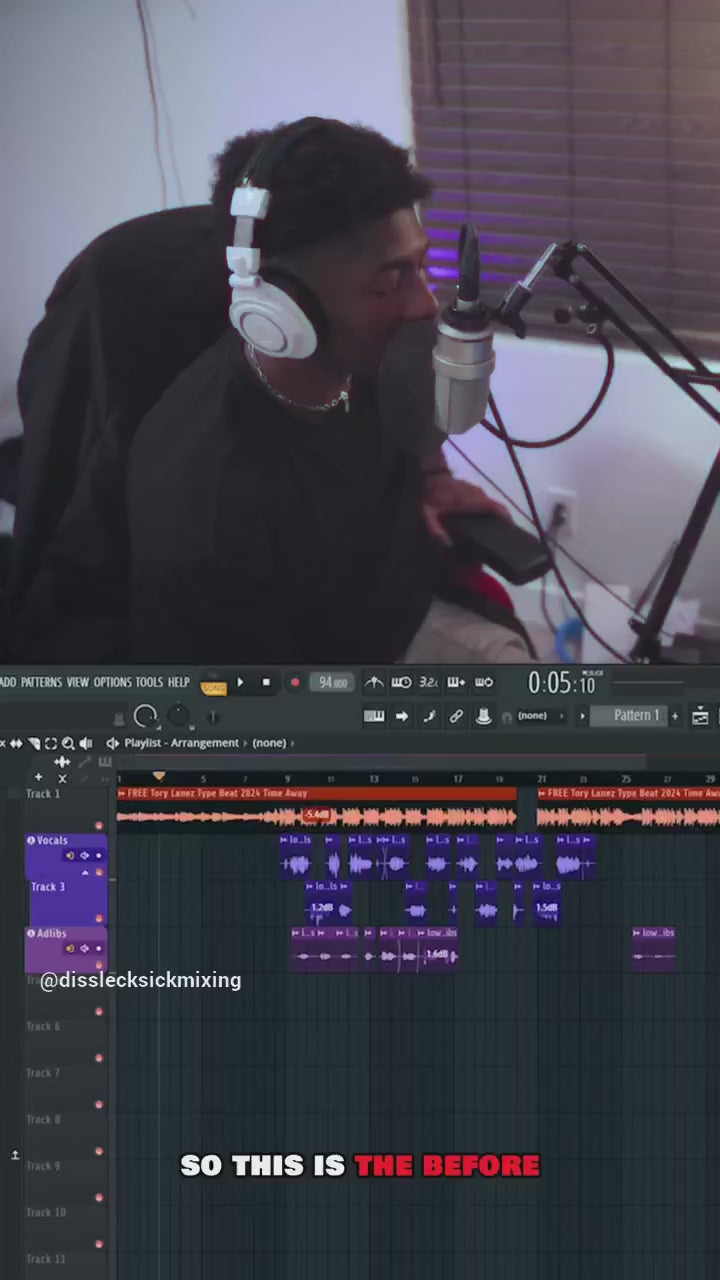Click the orange playhead marker on timeline
720x1280 pixels.
(158, 776)
